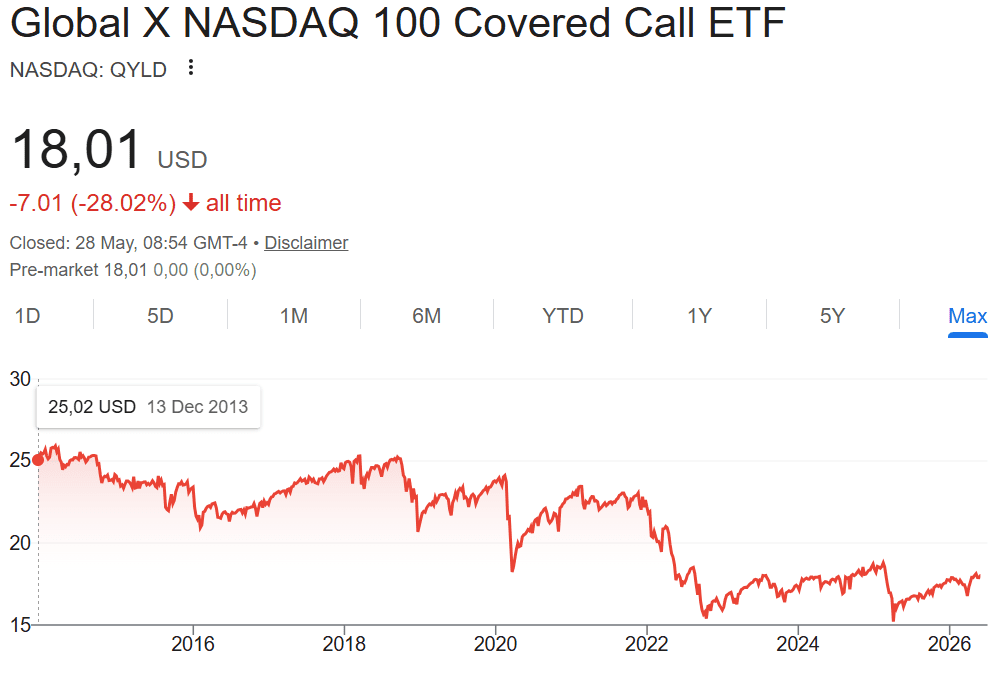Click the red down arrow next to all time
Viewport: 1003px width, 681px height.
[191, 203]
